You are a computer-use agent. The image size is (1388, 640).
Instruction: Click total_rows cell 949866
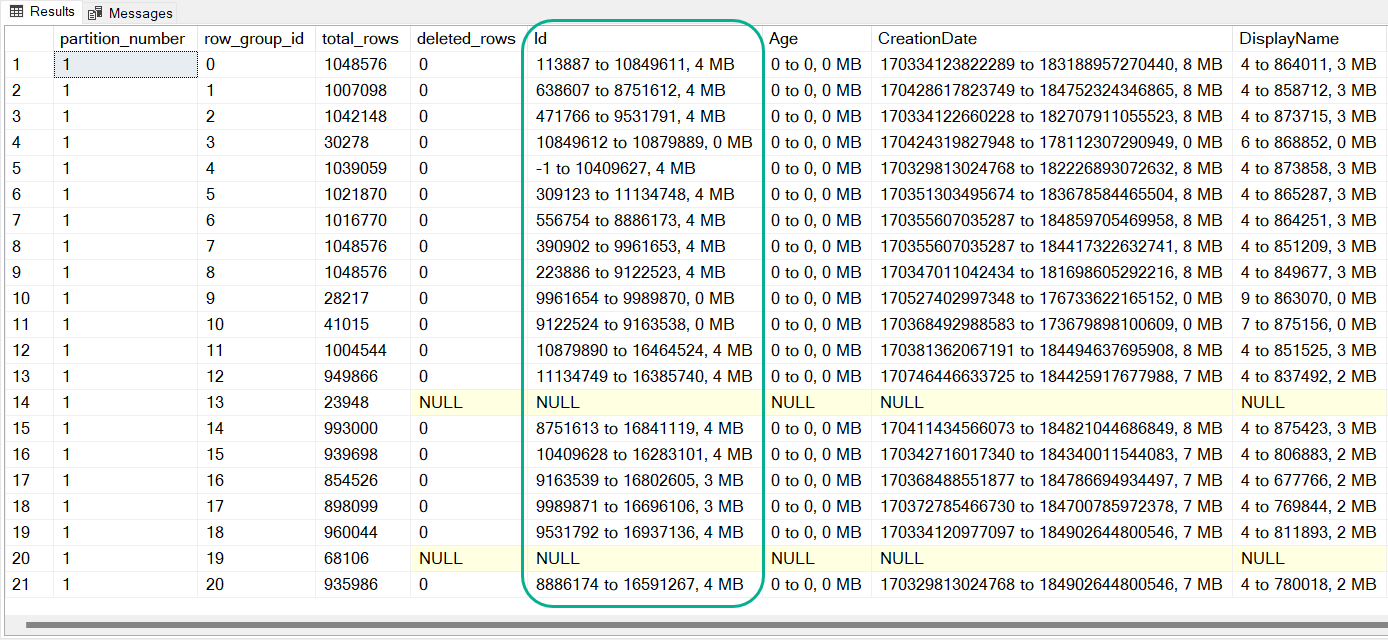[x=362, y=377]
